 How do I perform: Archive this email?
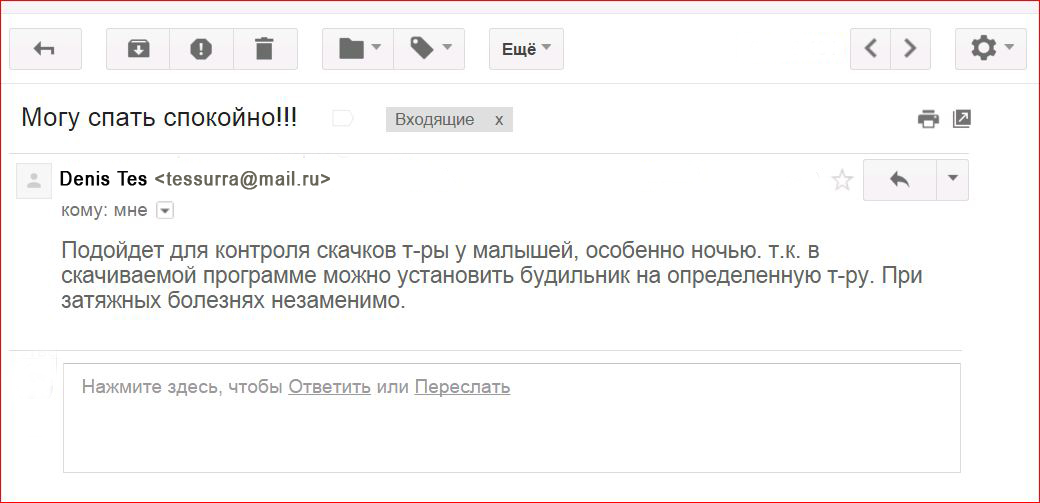(x=138, y=49)
